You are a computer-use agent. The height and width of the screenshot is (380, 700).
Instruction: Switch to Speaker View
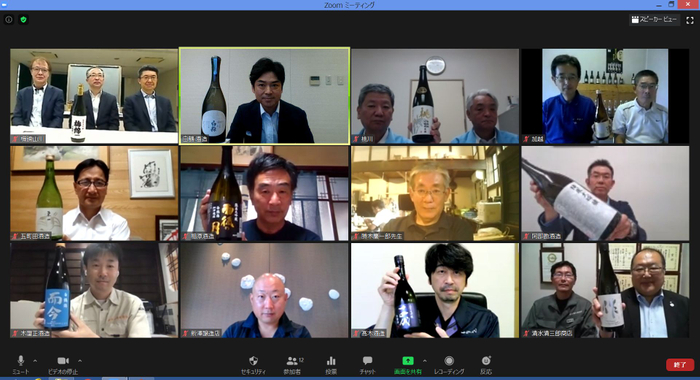(x=654, y=20)
